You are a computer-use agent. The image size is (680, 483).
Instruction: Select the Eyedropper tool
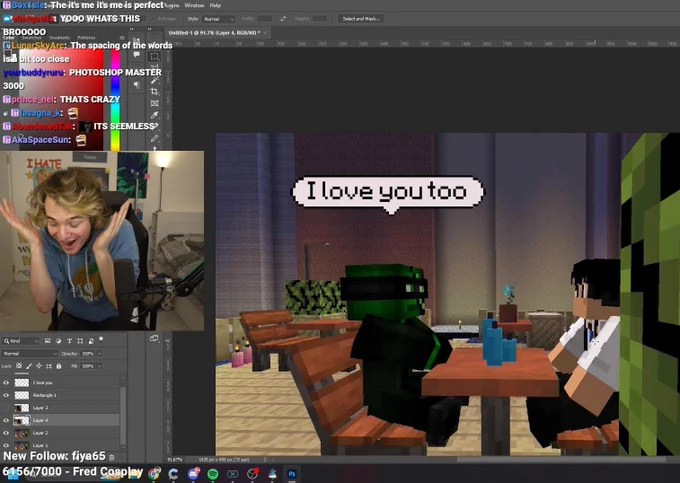[154, 115]
